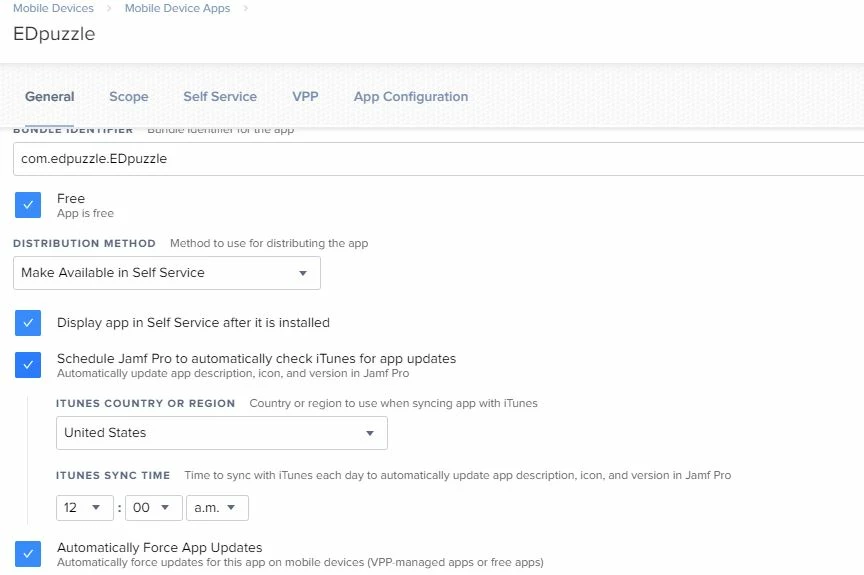This screenshot has height=575, width=864.
Task: Click the bundle identifier input field
Action: tap(438, 159)
